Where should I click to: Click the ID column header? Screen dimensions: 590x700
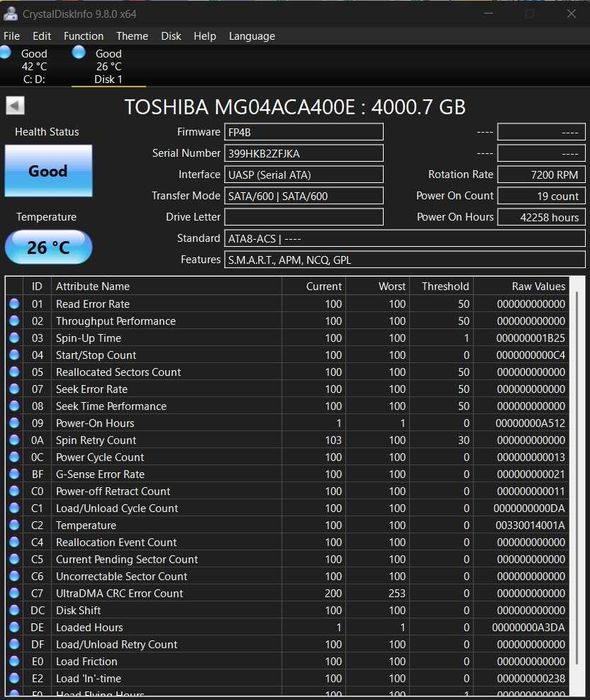[37, 286]
